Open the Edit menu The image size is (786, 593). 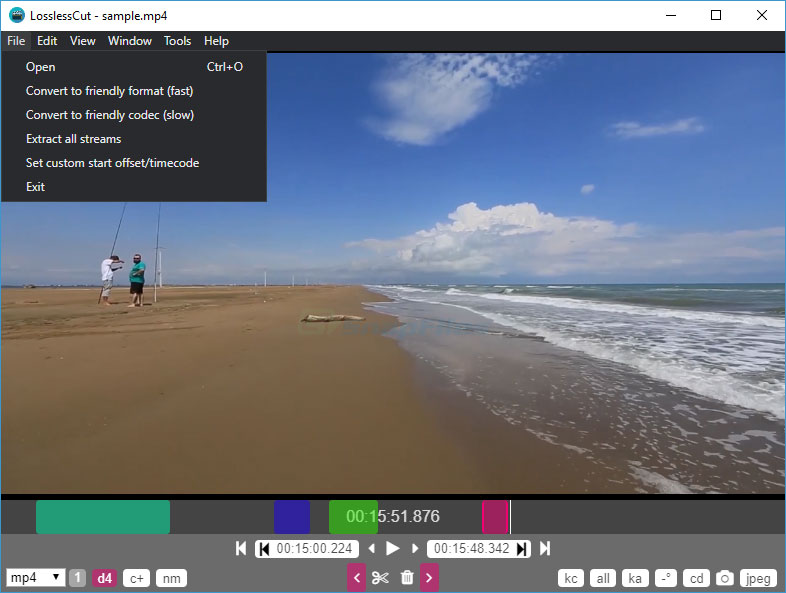tap(47, 41)
